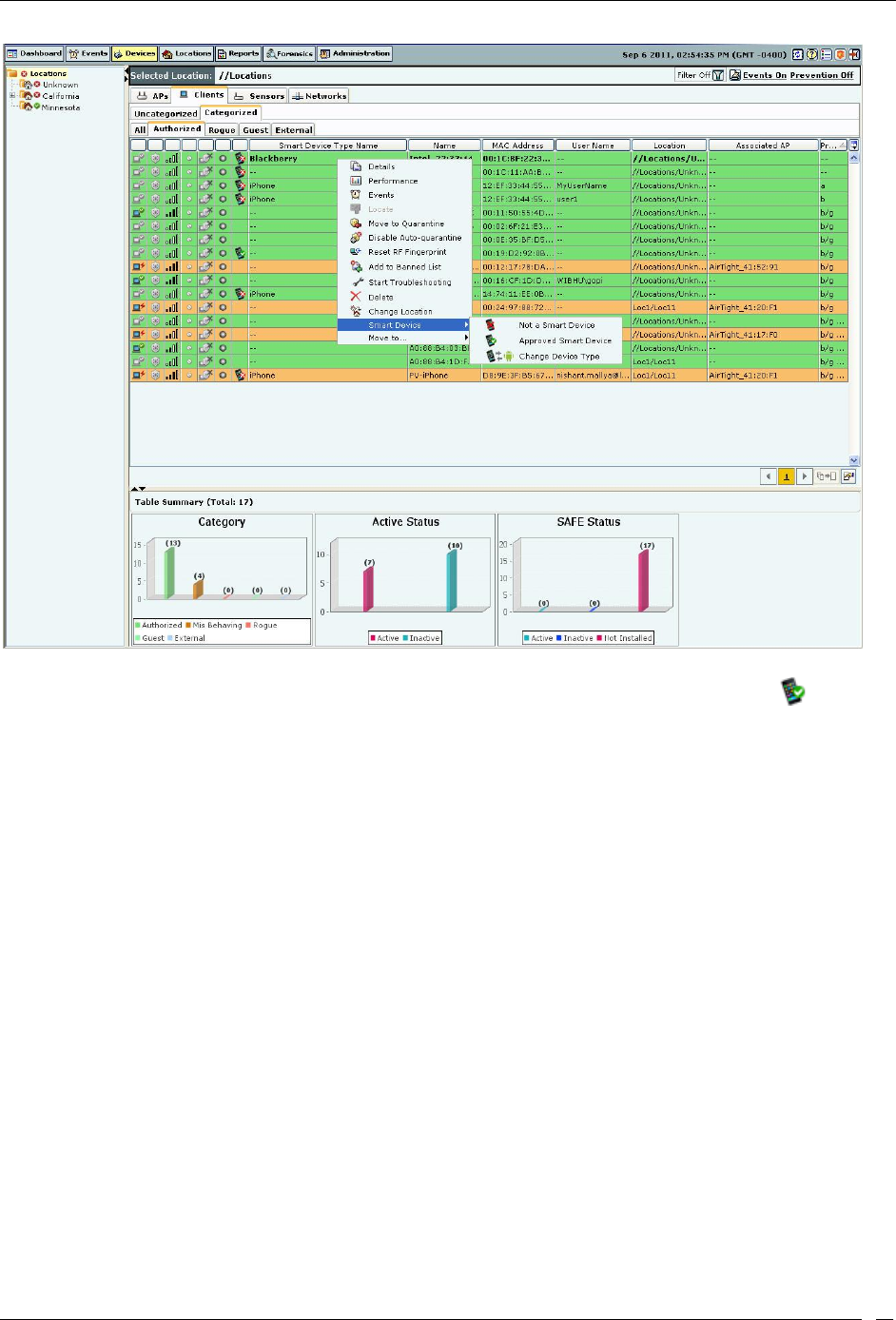Expand the California location node
Screen dimensions: 896x1320
(12, 96)
